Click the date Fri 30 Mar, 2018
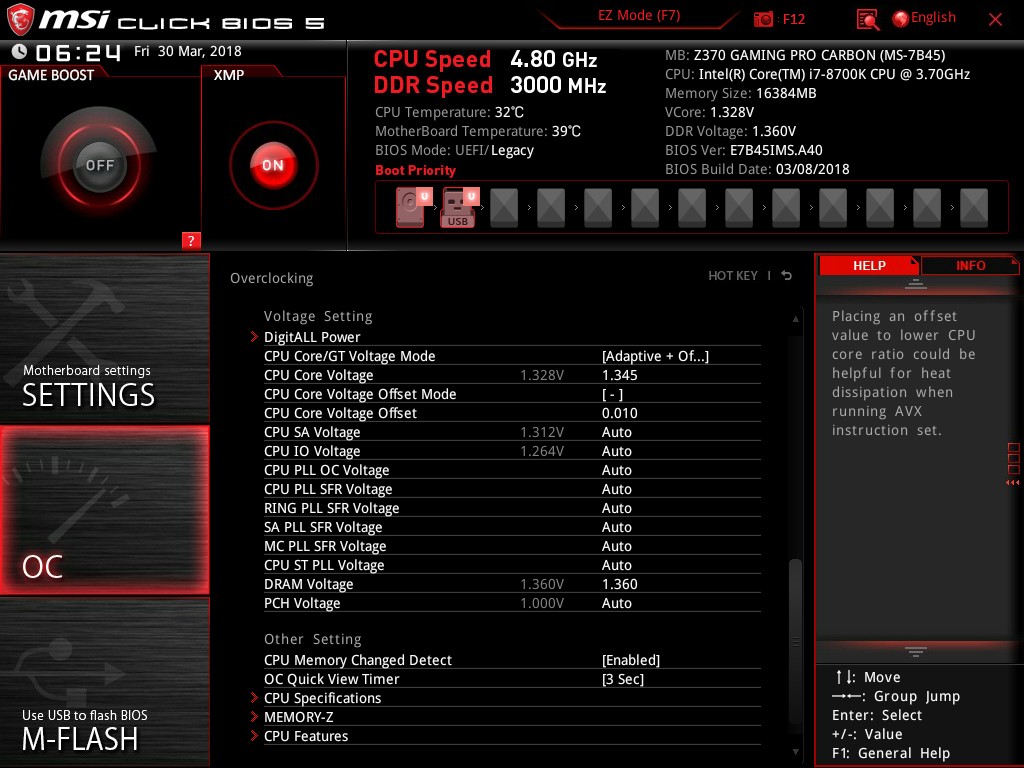 (187, 51)
